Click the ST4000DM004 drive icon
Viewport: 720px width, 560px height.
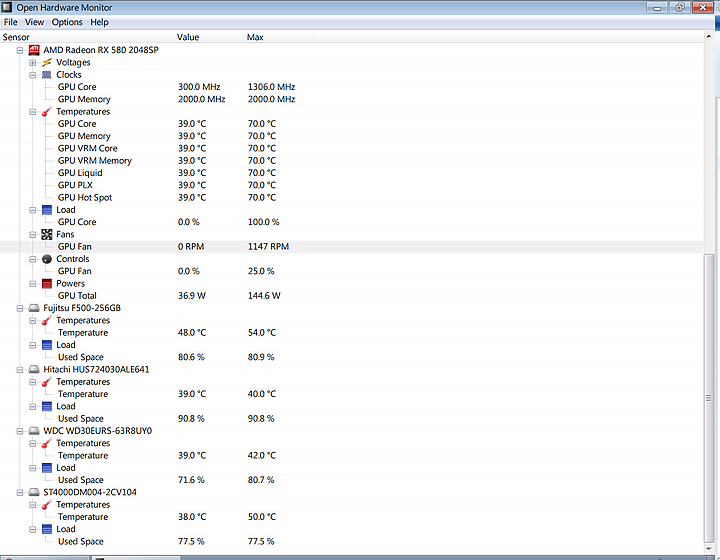tap(34, 492)
